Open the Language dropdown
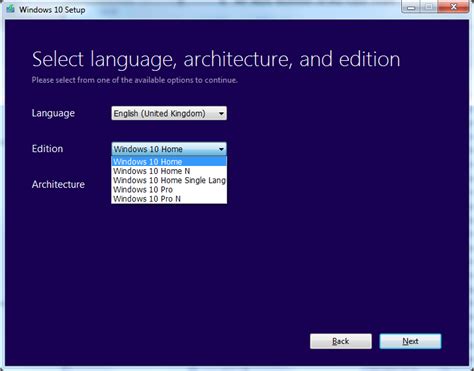The height and width of the screenshot is (371, 474). click(169, 113)
